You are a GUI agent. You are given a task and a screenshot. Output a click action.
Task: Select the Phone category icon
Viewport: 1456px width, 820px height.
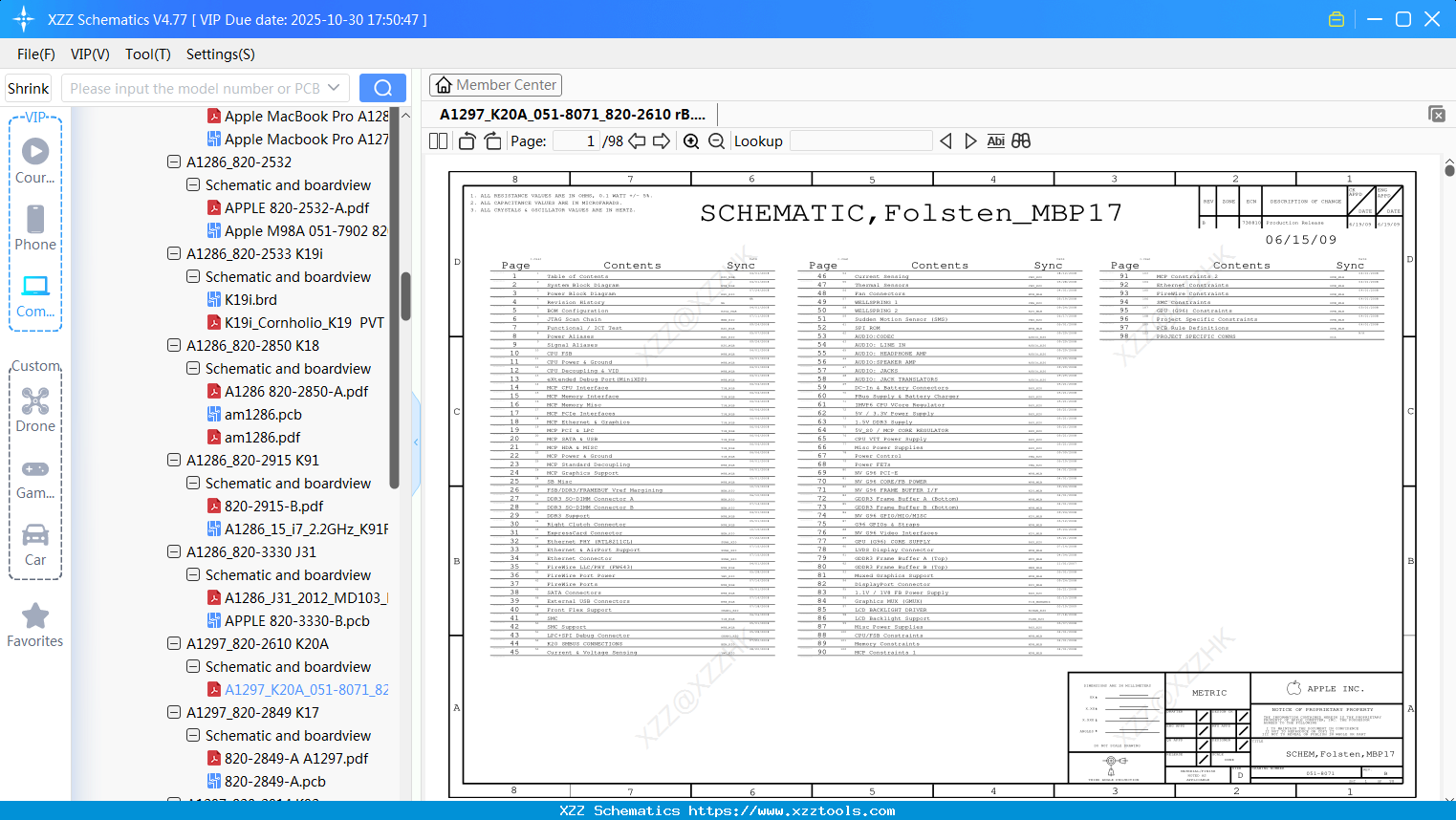[35, 227]
